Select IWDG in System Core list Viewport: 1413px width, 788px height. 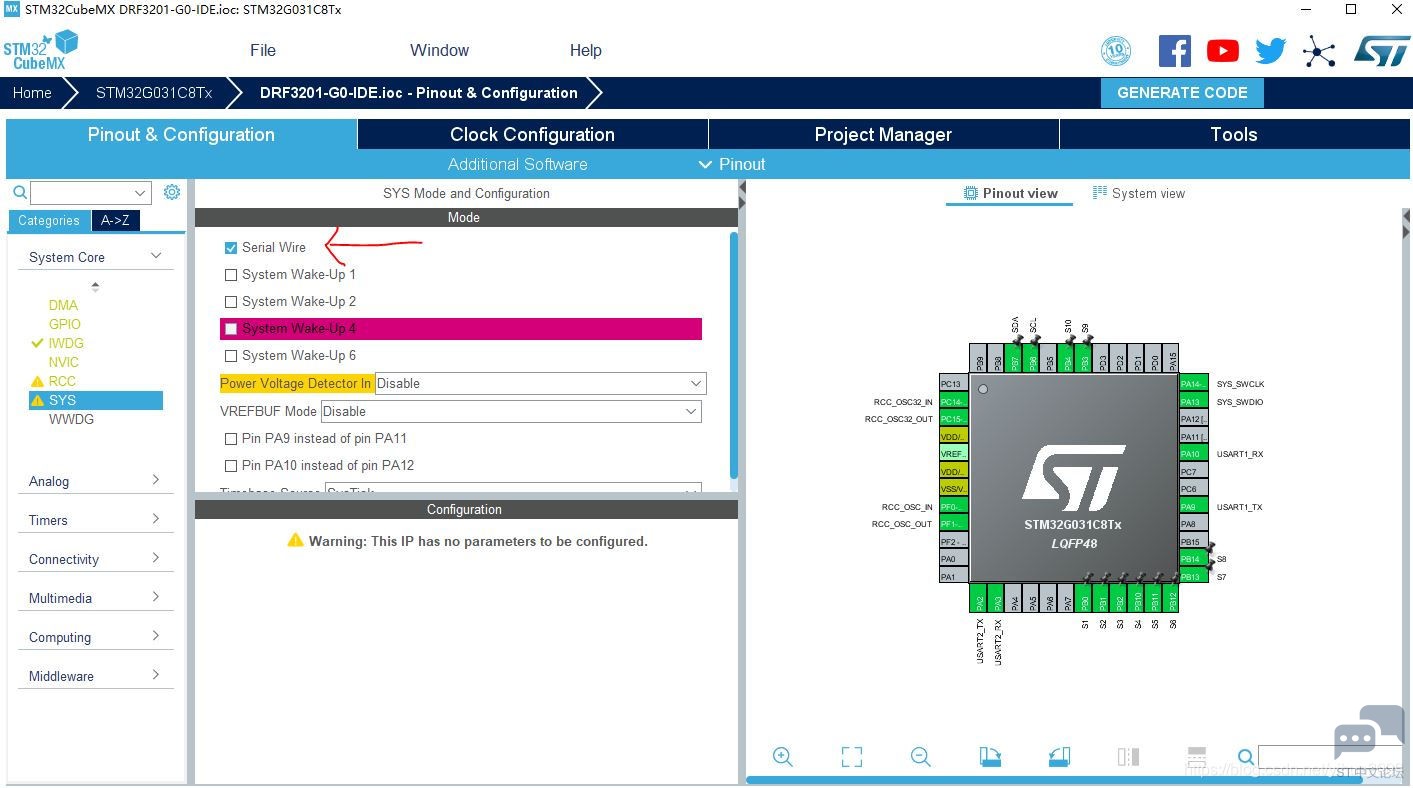tap(66, 343)
